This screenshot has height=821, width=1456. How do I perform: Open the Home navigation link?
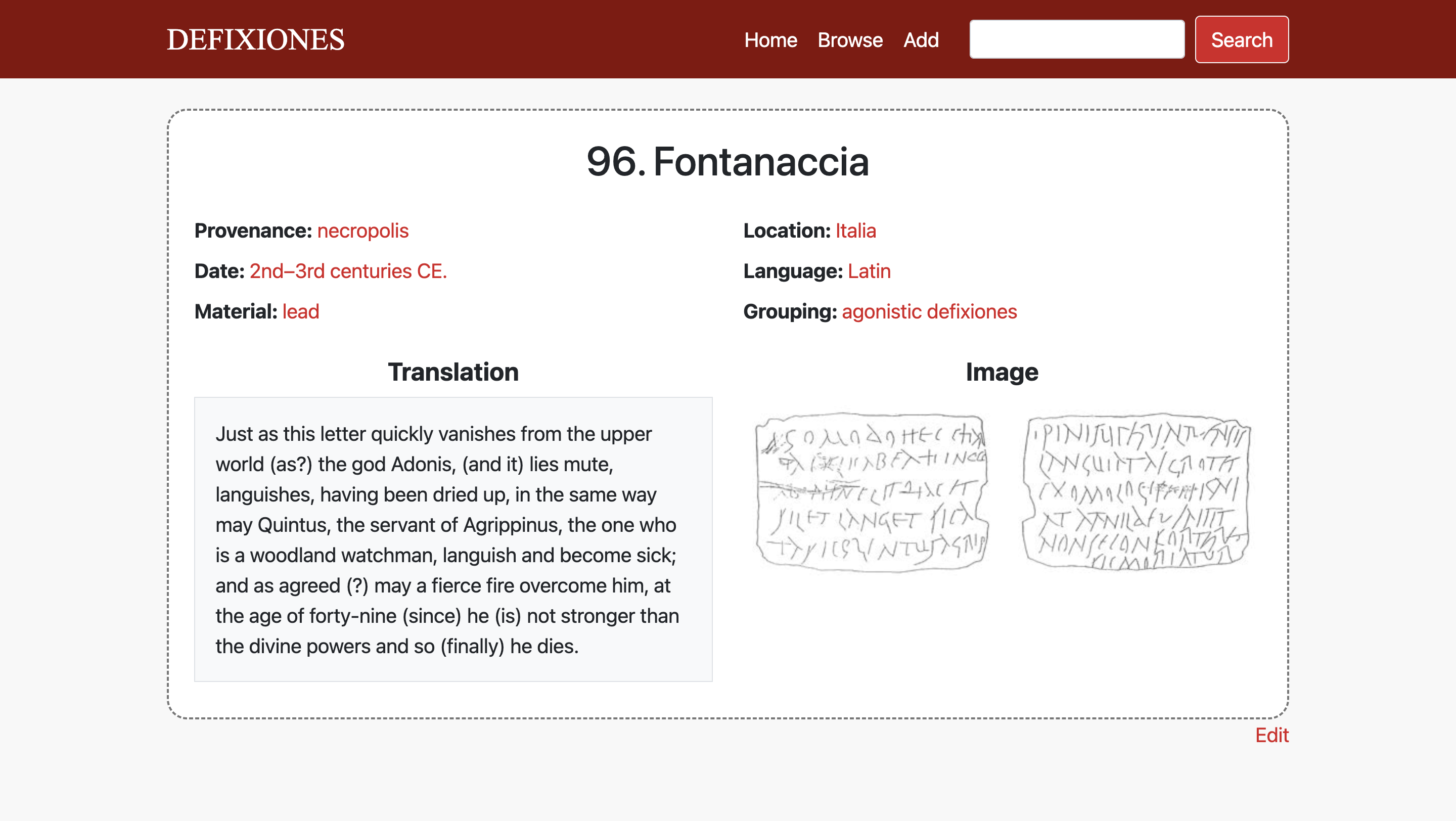pos(770,39)
